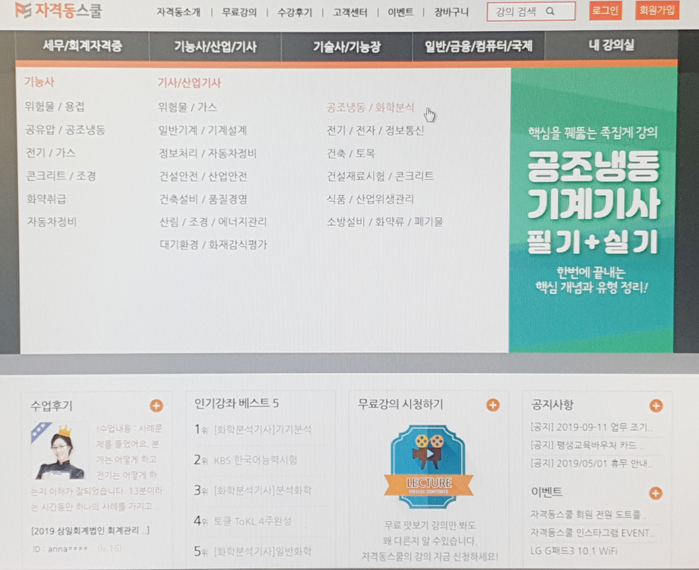Screen dimensions: 699x570
Task: Open the 이벤트 top menu
Action: tap(400, 12)
